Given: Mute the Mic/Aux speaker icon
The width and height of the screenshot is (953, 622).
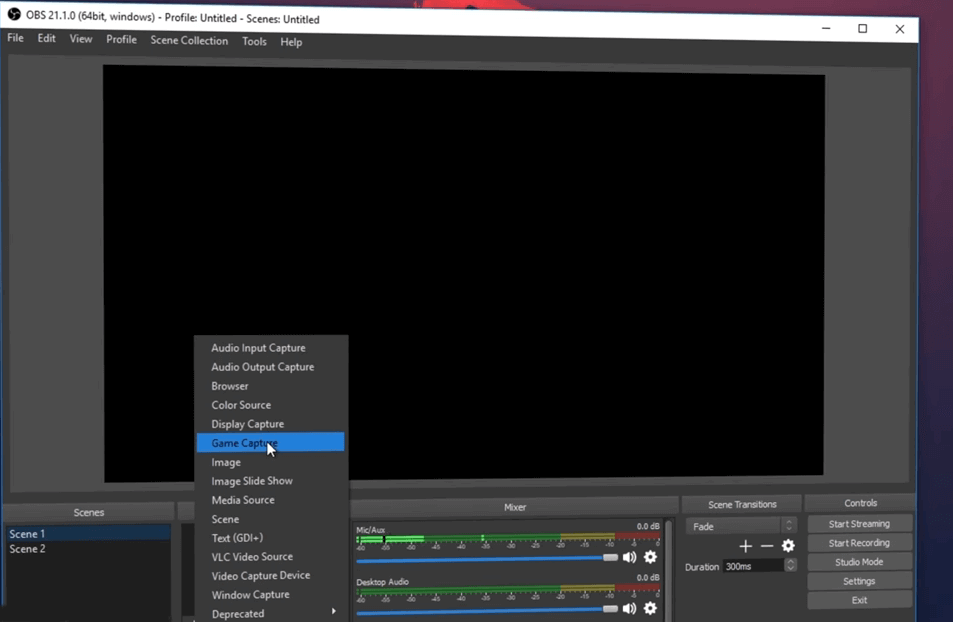Looking at the screenshot, I should click(x=629, y=557).
